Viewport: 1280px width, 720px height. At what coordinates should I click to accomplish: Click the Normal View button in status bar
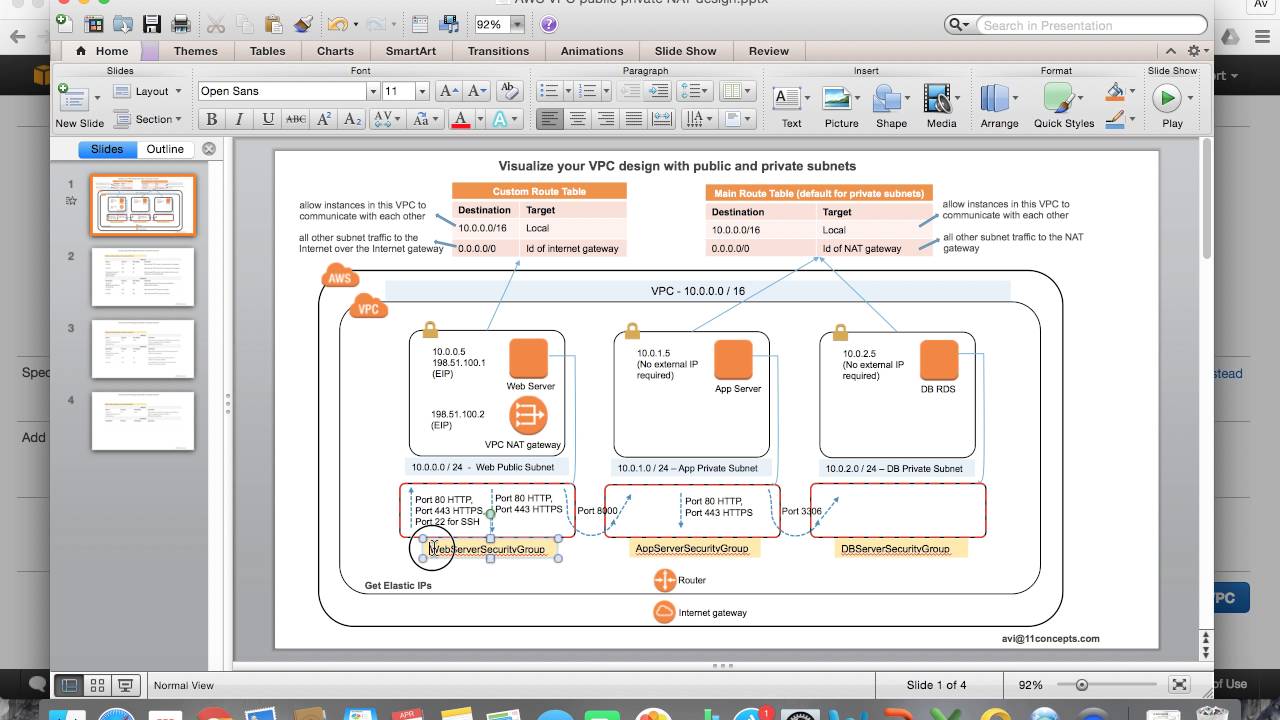[69, 686]
